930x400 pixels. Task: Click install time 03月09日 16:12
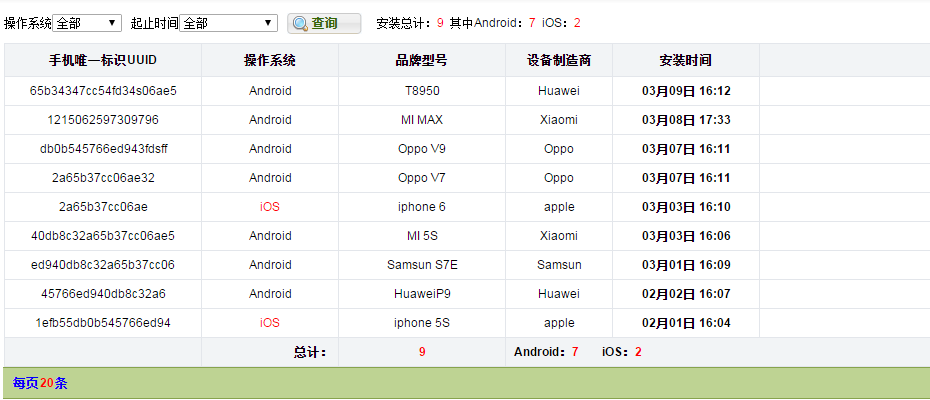(x=686, y=91)
